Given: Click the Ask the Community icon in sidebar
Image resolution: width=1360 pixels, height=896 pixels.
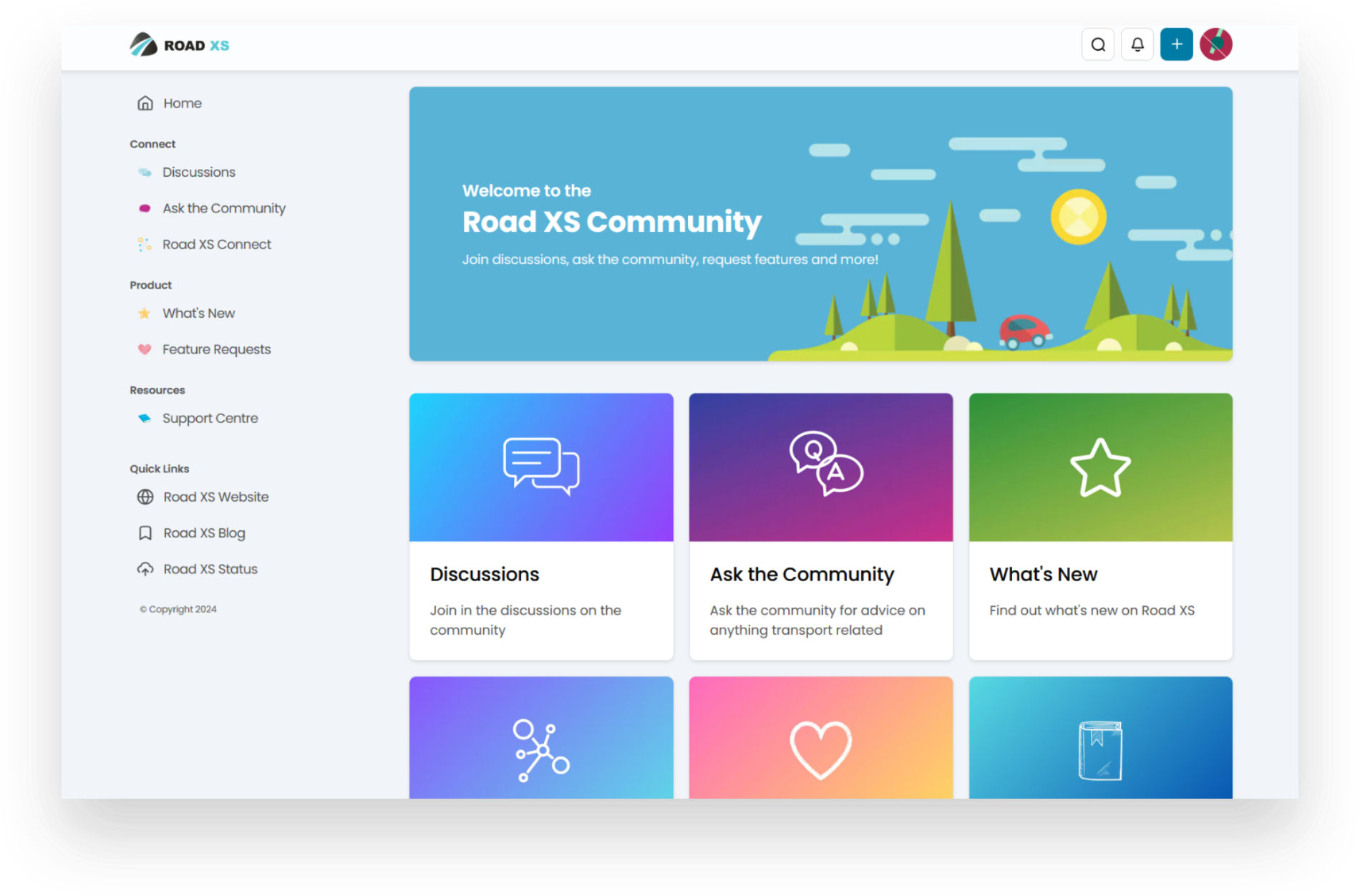Looking at the screenshot, I should click(x=145, y=208).
